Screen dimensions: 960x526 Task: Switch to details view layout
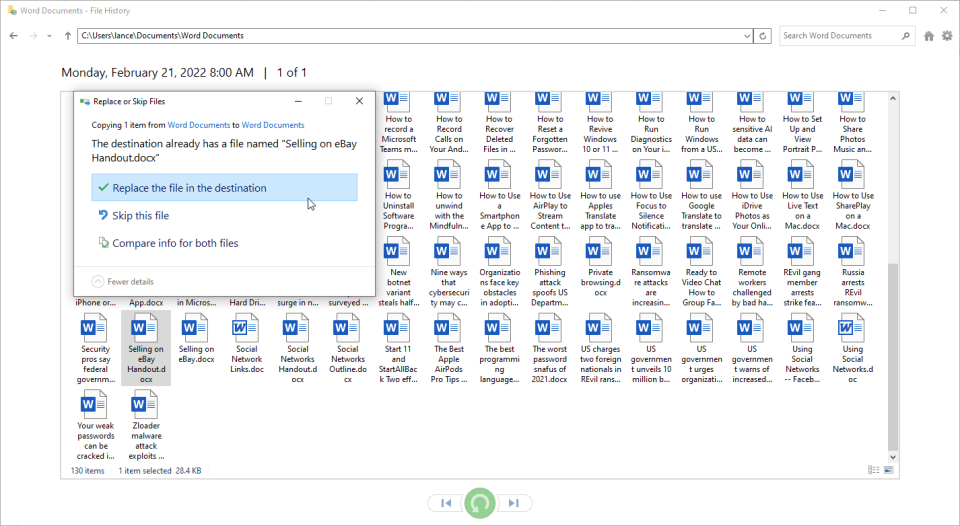coord(874,470)
